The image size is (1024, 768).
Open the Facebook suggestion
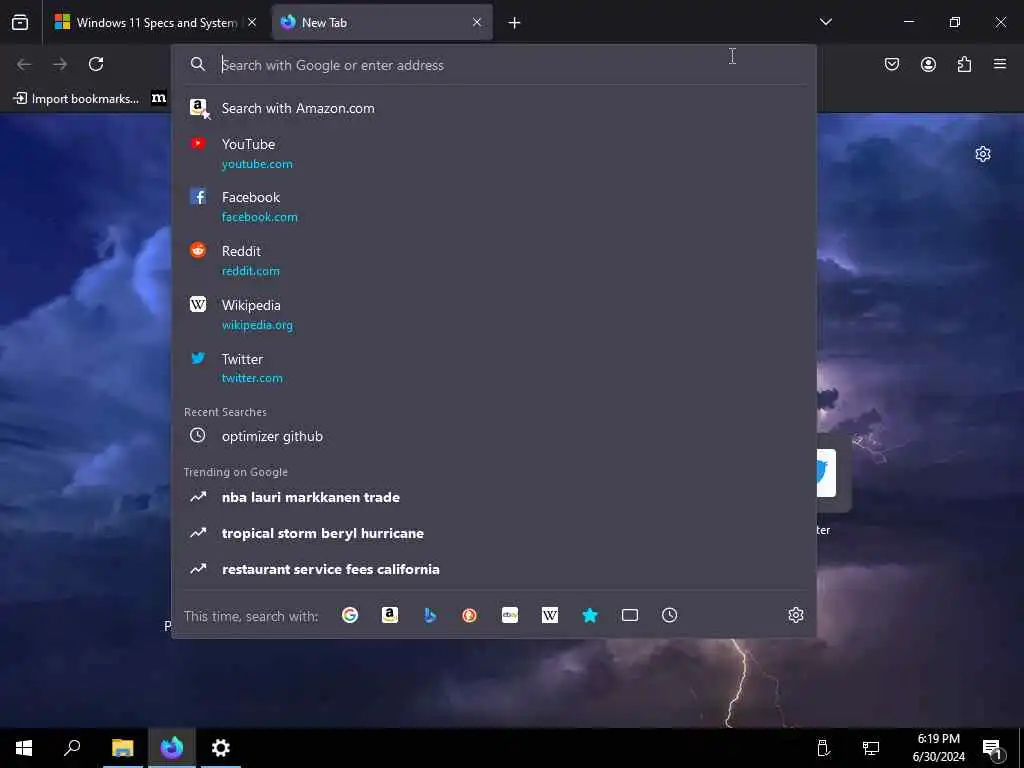coord(494,206)
